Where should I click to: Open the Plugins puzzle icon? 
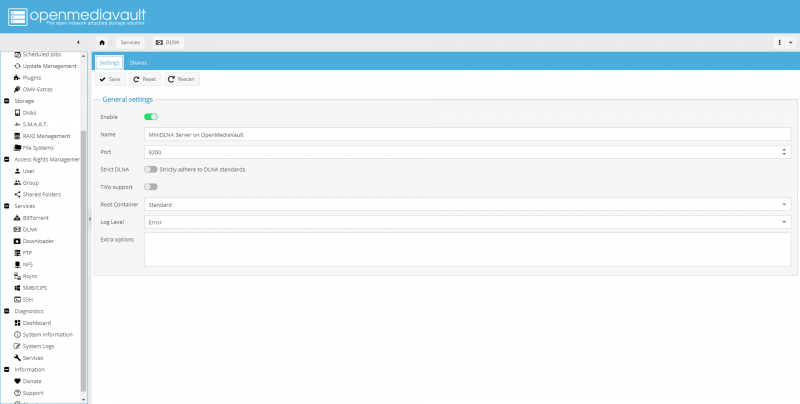pyautogui.click(x=17, y=78)
